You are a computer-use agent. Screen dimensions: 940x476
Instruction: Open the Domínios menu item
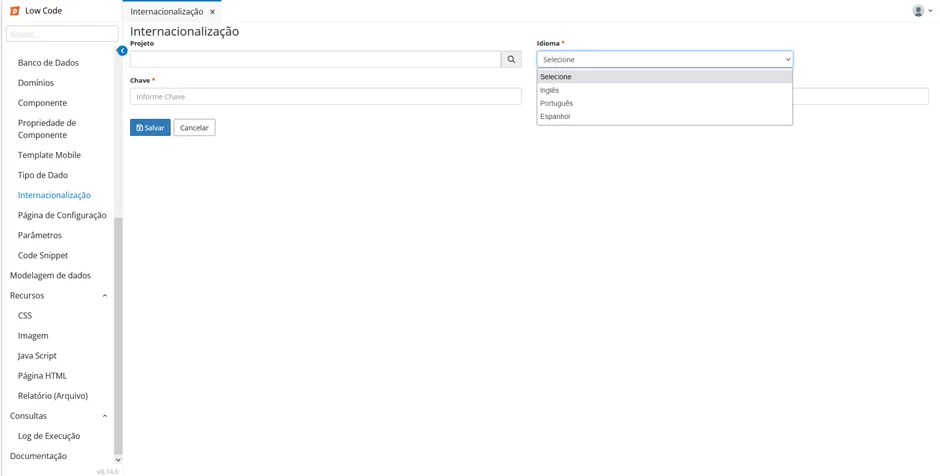[35, 83]
